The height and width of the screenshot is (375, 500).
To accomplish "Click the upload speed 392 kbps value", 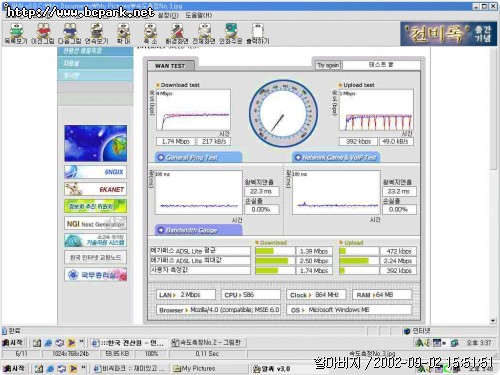I will [x=358, y=141].
